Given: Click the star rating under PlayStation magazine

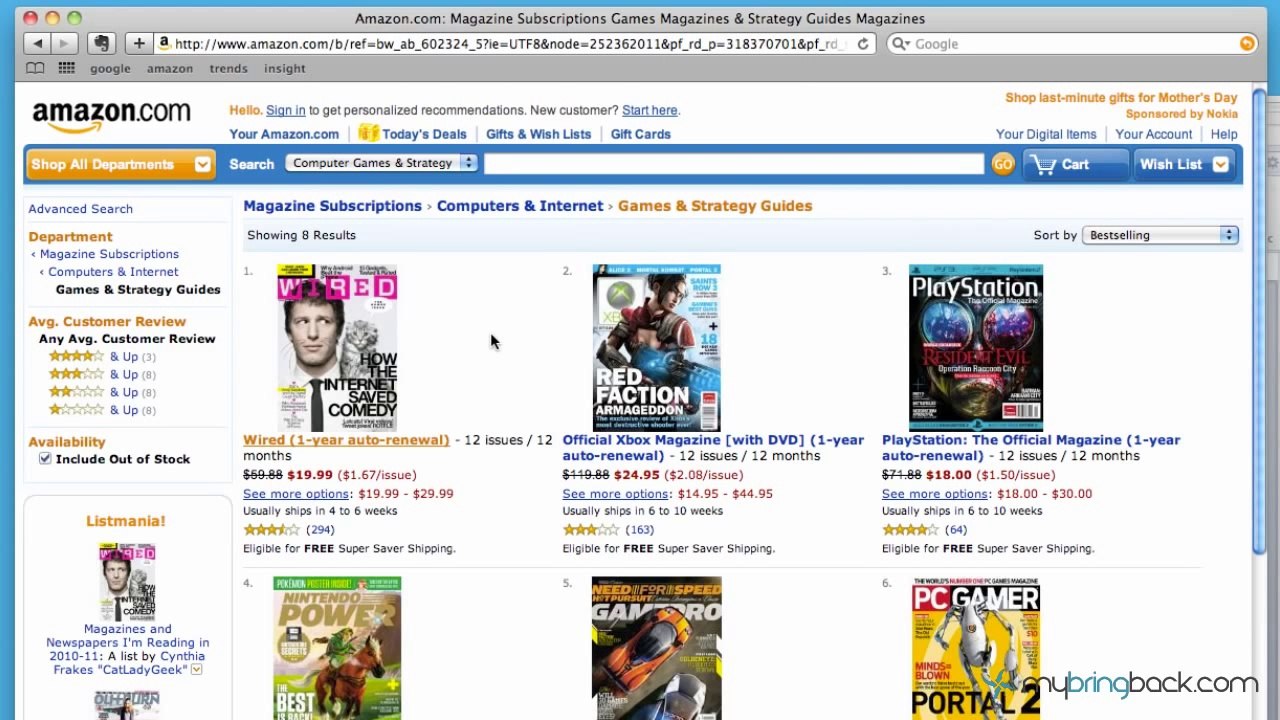Looking at the screenshot, I should pyautogui.click(x=910, y=530).
